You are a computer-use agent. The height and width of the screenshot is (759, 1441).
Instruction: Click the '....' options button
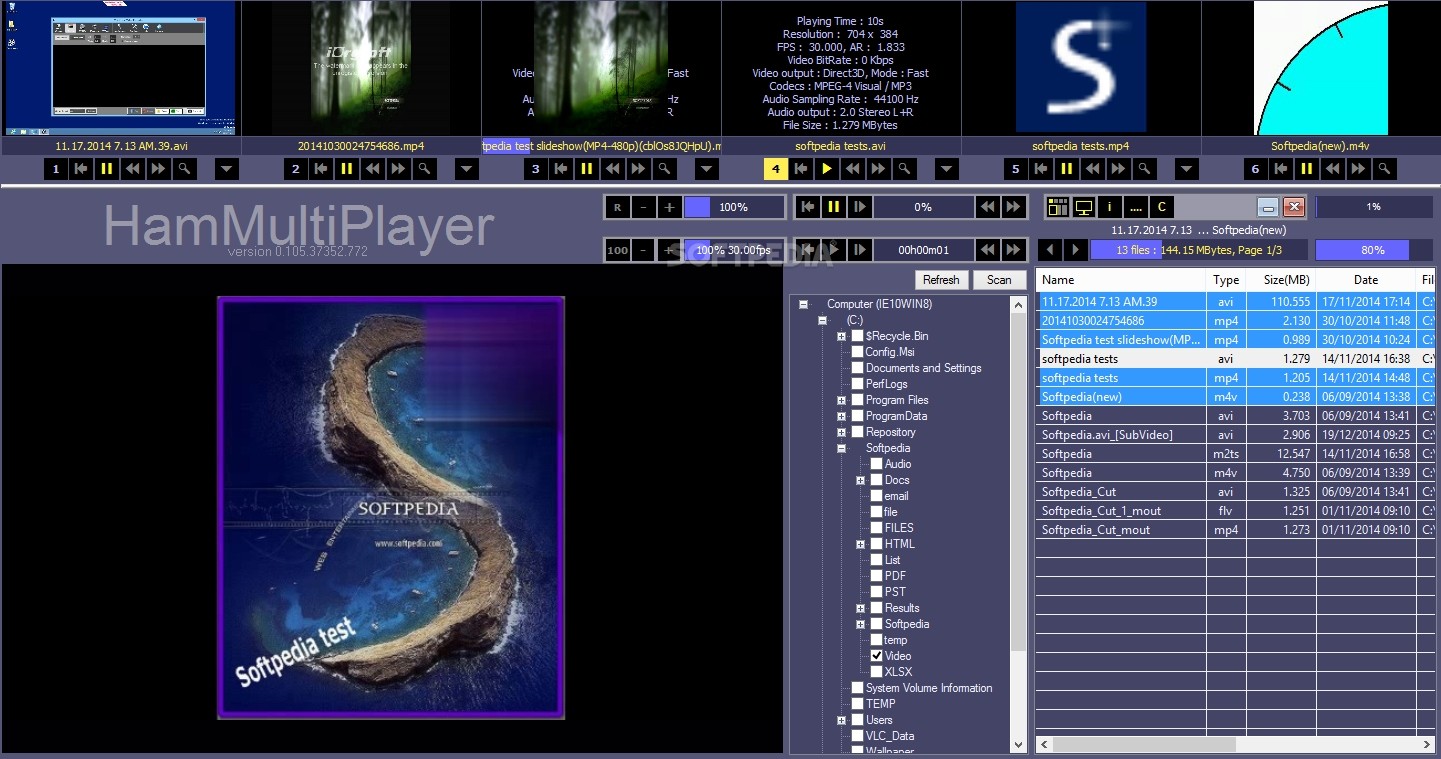pyautogui.click(x=1135, y=207)
